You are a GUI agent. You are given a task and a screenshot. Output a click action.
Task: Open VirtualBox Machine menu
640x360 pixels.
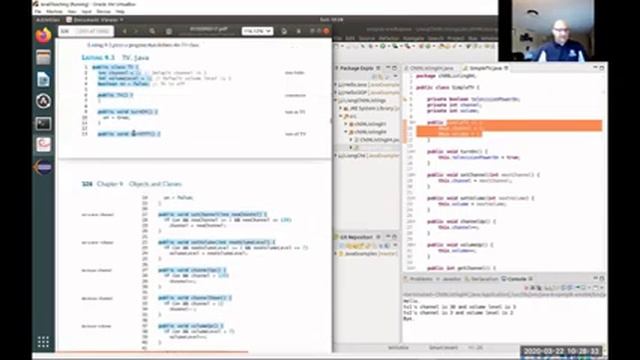(x=54, y=11)
